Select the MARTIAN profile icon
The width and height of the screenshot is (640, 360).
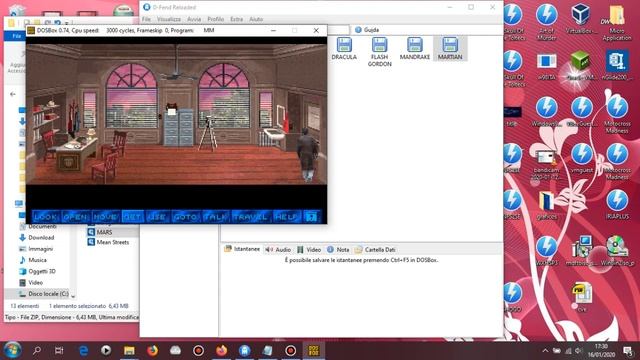pos(450,49)
